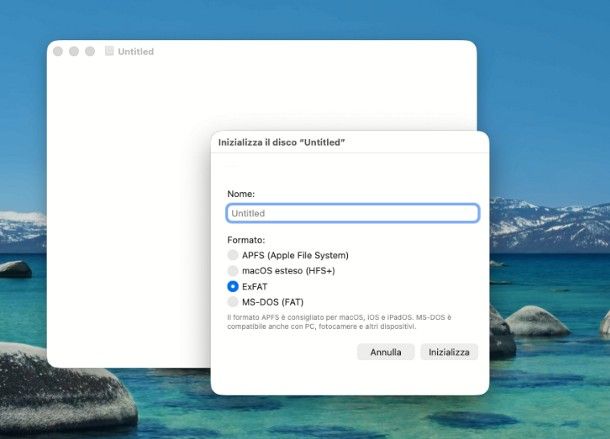
Task: Click the Inizializza button
Action: point(449,352)
